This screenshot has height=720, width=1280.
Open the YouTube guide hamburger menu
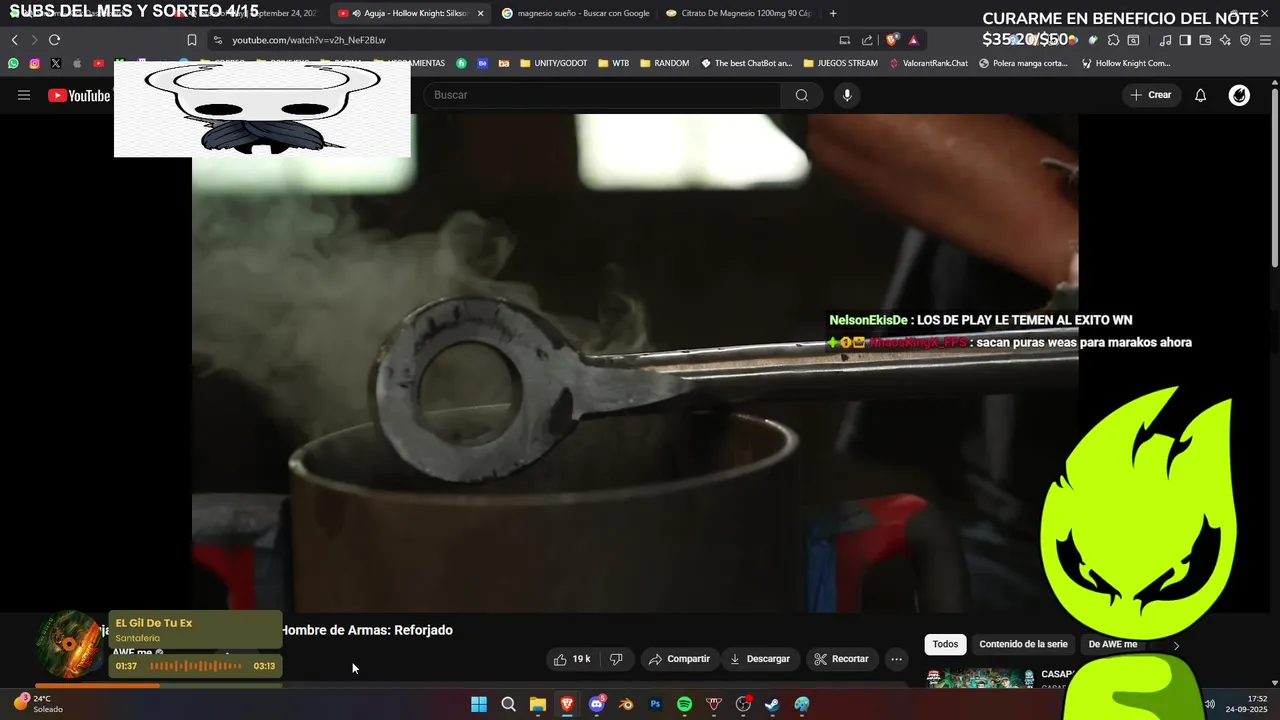(x=24, y=95)
